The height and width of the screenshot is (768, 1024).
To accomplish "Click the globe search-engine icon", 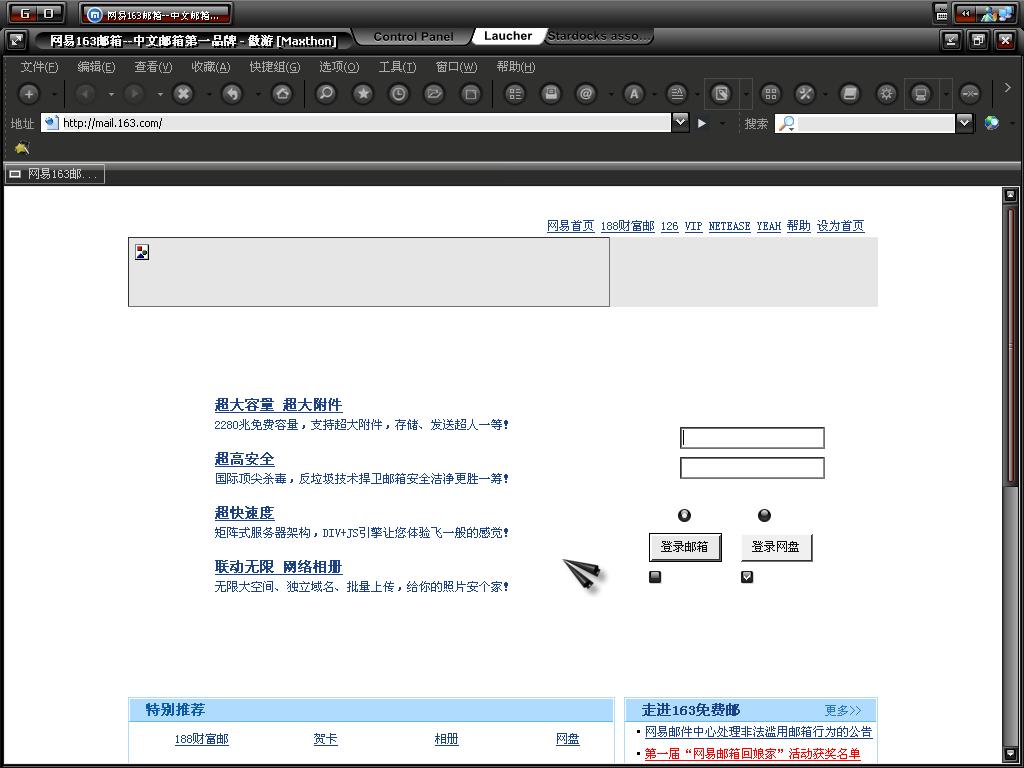I will pyautogui.click(x=991, y=123).
